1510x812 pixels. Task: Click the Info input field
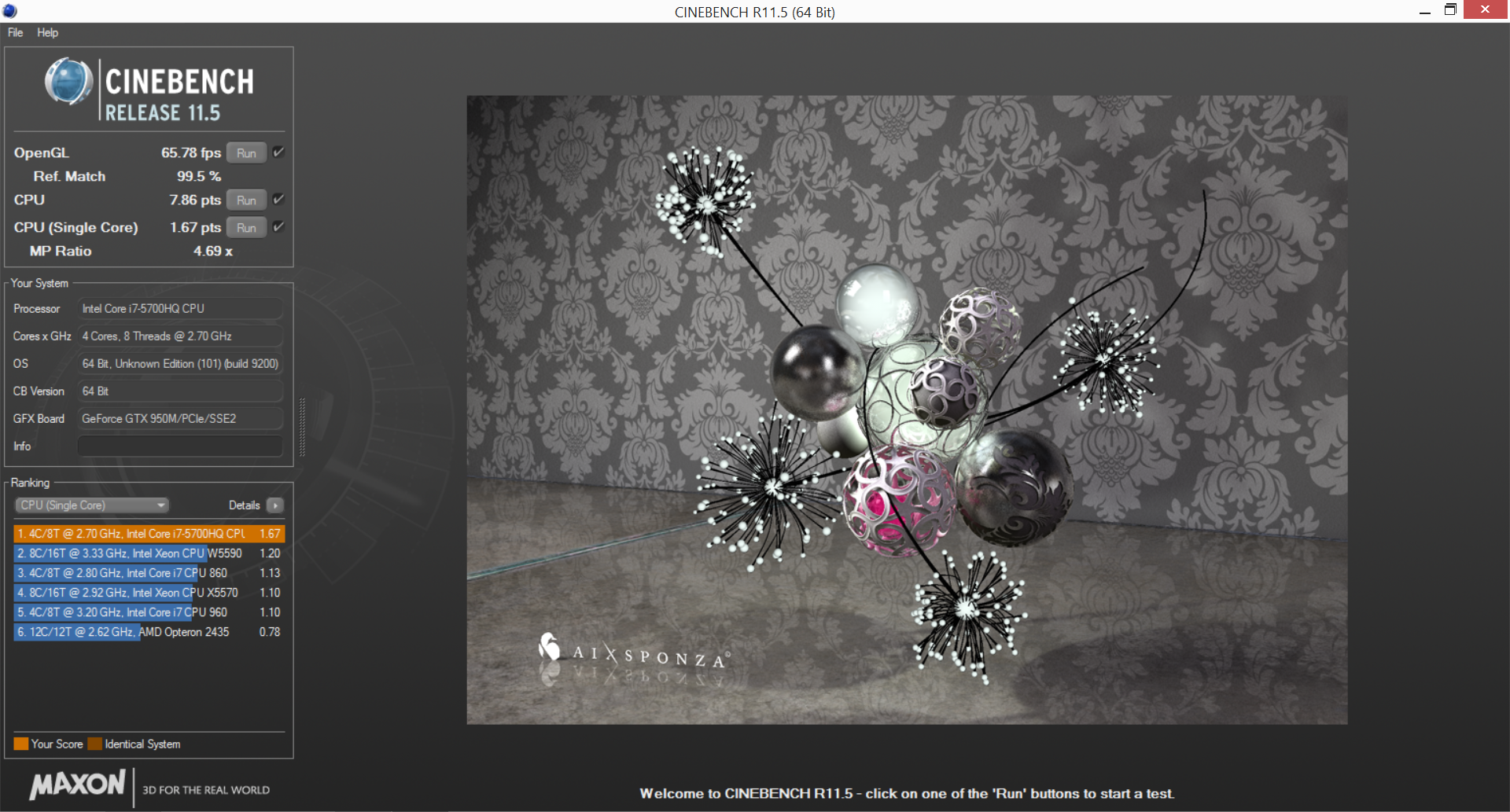(180, 446)
